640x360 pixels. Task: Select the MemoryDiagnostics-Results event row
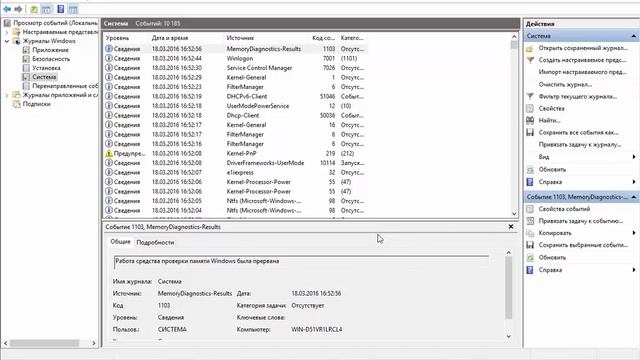(x=235, y=49)
